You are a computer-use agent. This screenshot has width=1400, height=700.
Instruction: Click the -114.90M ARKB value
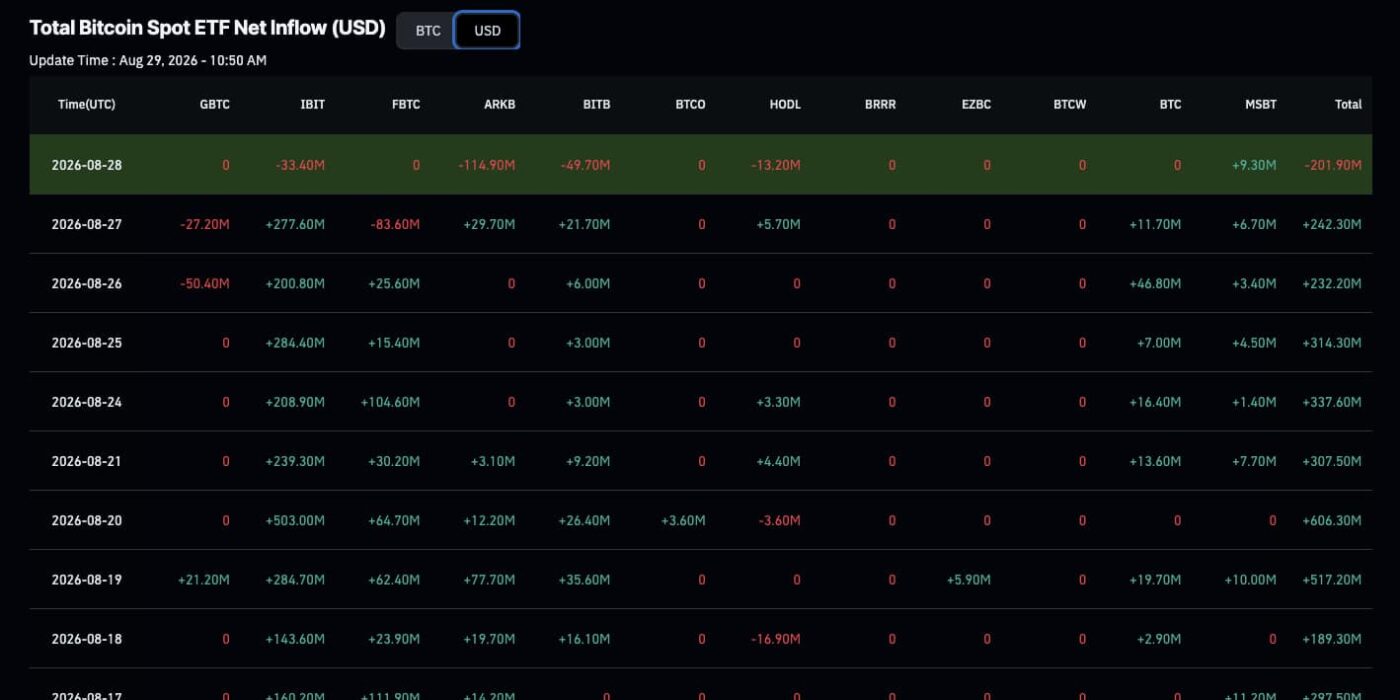[488, 165]
